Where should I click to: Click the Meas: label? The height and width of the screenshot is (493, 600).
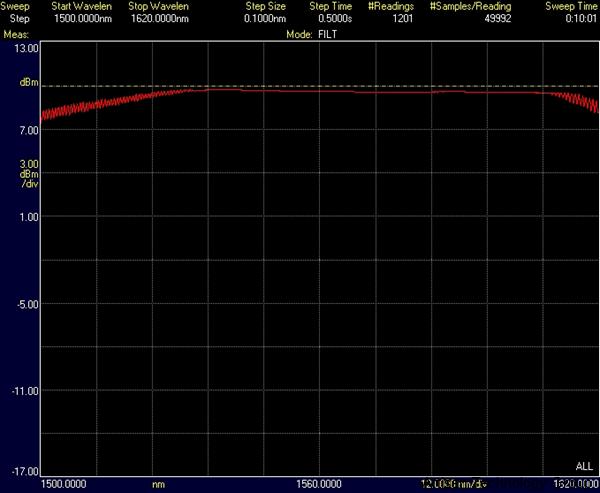coord(16,33)
